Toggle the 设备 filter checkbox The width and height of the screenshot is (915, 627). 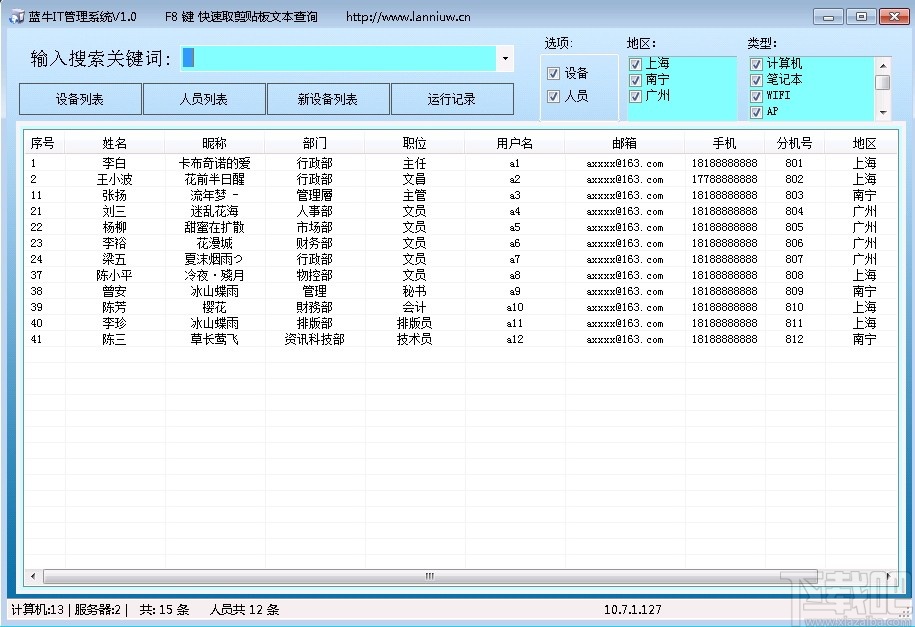(553, 73)
